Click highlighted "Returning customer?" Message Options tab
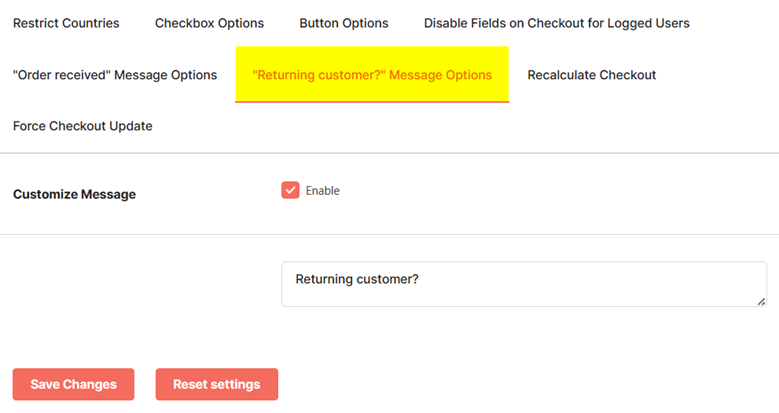779x413 pixels. (x=372, y=75)
